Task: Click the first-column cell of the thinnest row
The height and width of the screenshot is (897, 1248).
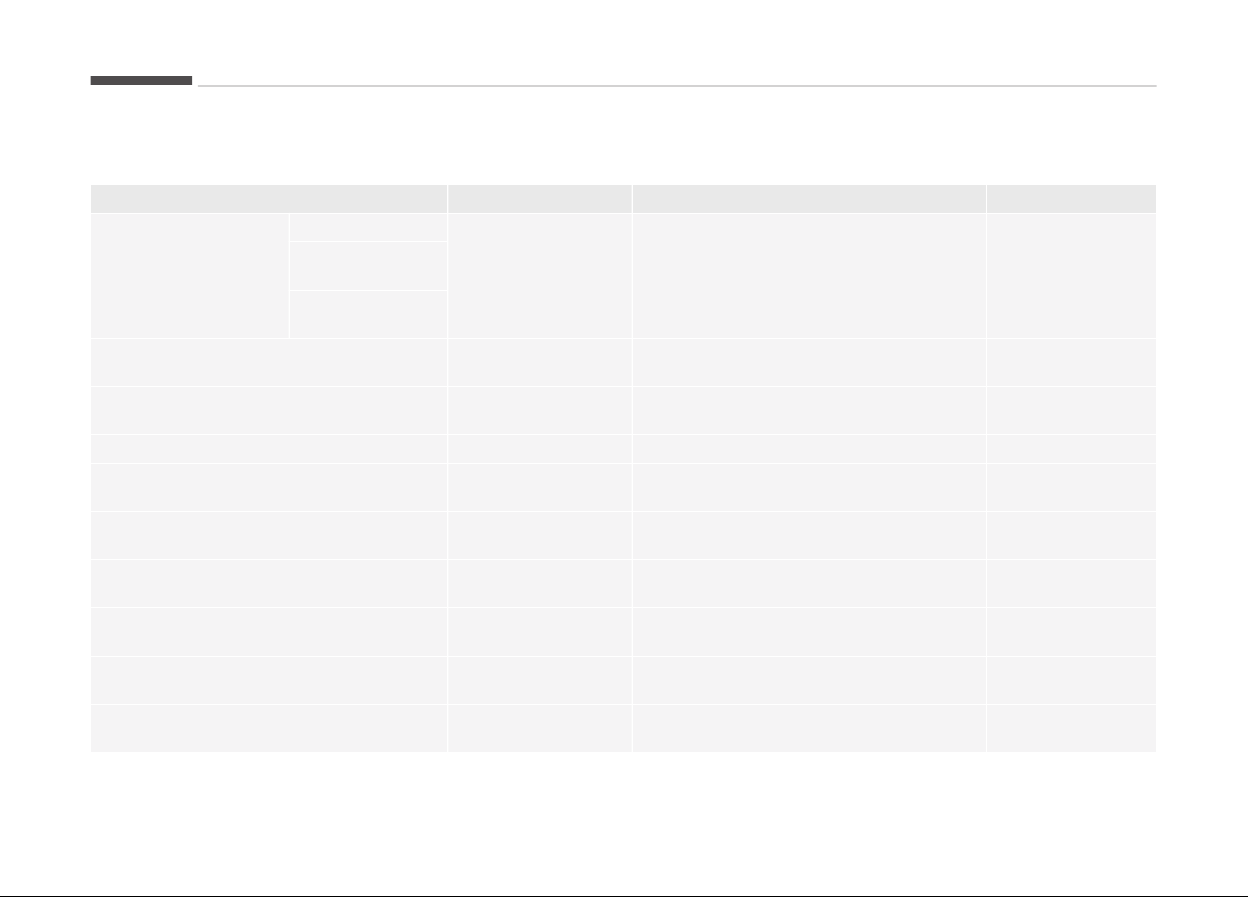Action: (x=269, y=448)
